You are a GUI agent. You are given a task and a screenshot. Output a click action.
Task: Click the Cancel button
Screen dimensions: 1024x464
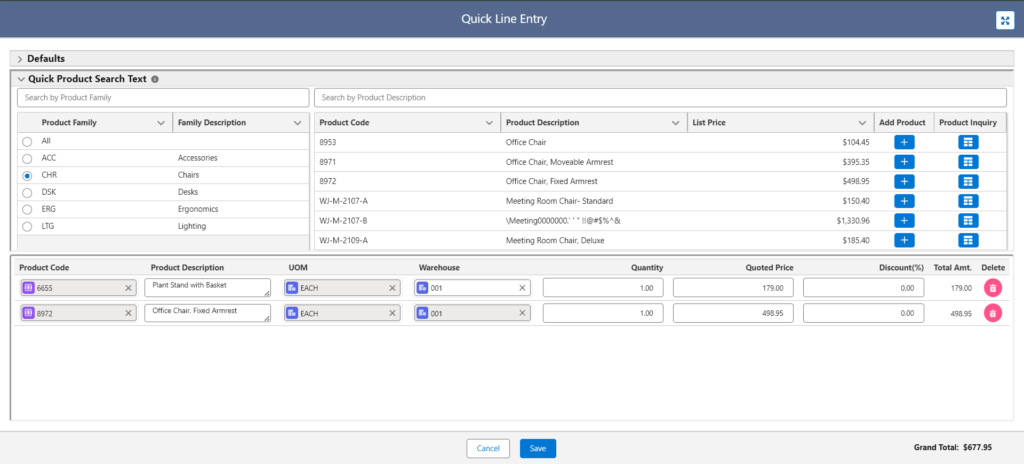tap(488, 448)
